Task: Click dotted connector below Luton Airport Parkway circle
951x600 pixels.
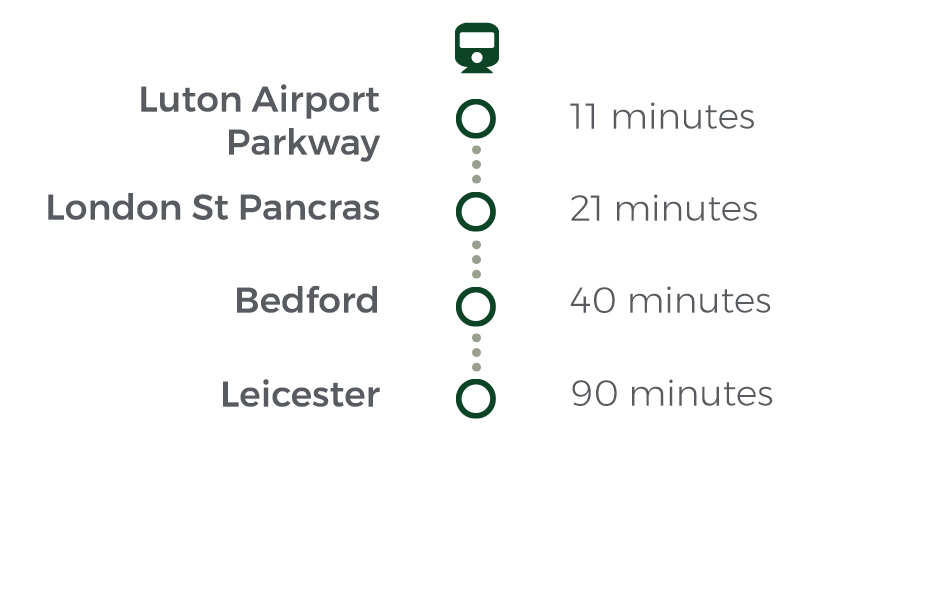Action: tap(476, 164)
